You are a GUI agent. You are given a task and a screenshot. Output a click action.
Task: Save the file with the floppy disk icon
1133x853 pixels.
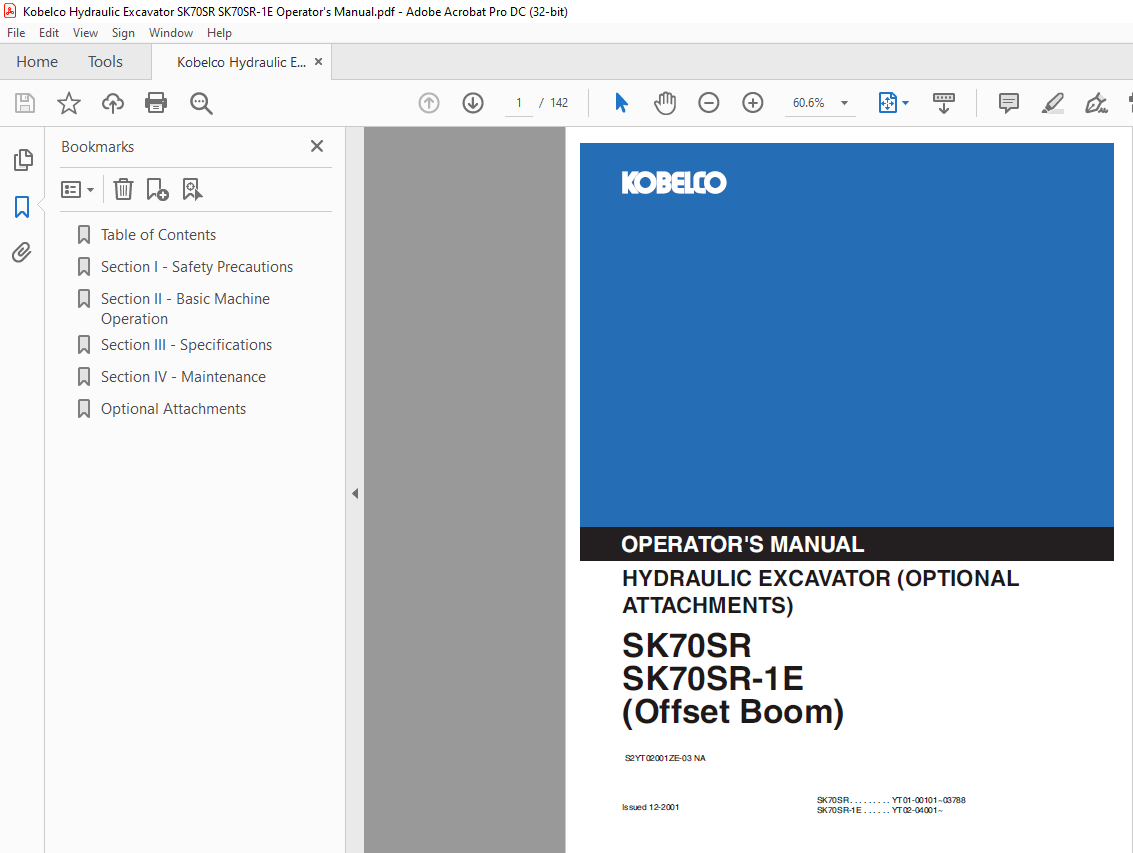point(25,103)
